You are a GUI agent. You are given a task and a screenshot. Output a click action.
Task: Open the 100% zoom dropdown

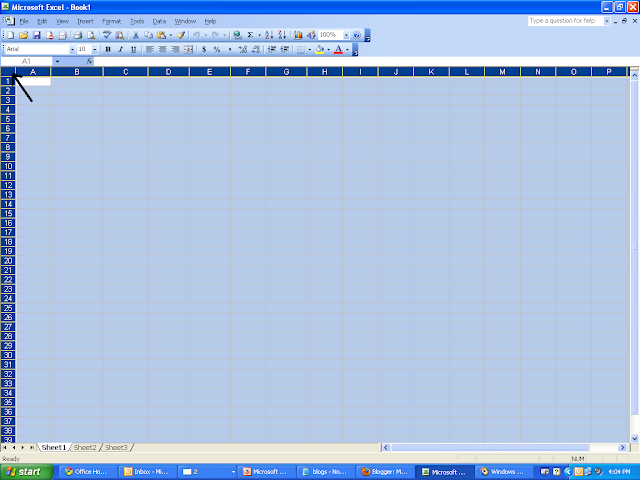pos(346,35)
